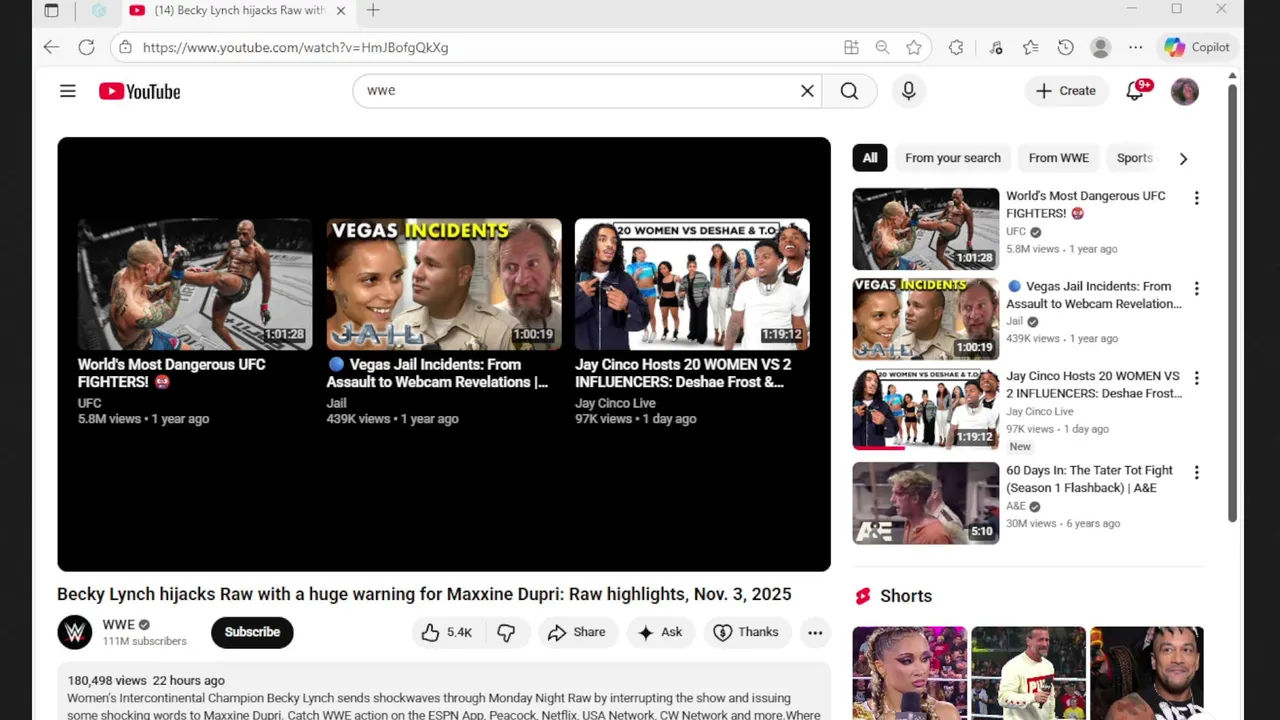Subscribe to the WWE channel
The height and width of the screenshot is (720, 1280).
[252, 632]
